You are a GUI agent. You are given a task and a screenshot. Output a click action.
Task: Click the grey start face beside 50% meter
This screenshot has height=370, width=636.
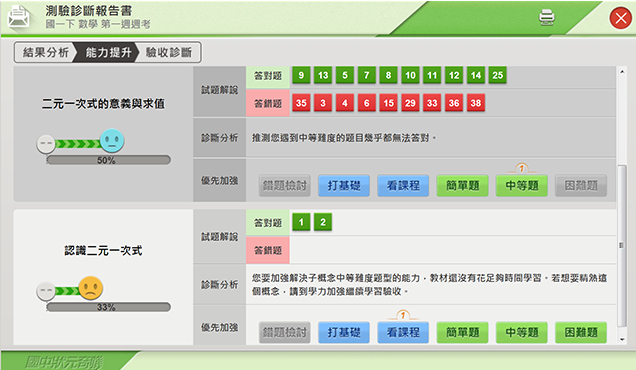46,144
